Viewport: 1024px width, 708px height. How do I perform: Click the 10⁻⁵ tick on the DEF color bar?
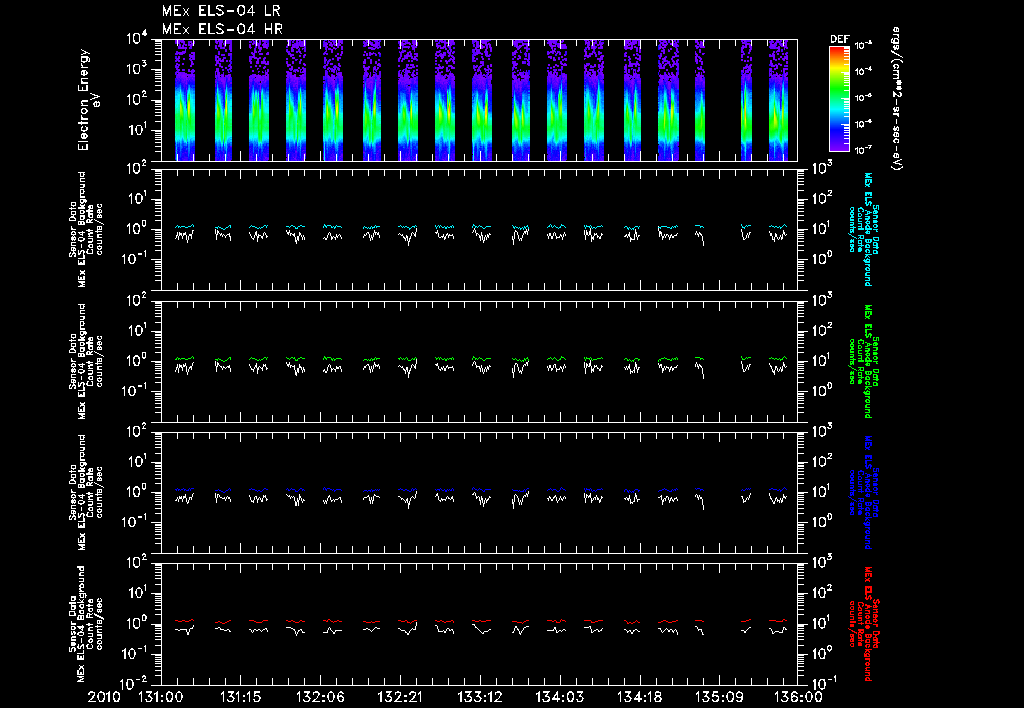[863, 98]
